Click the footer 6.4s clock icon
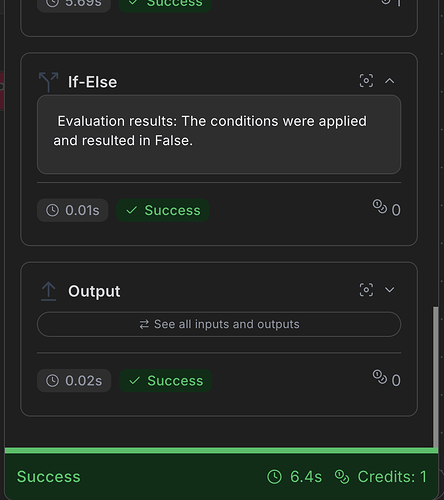The height and width of the screenshot is (500, 444). (275, 477)
